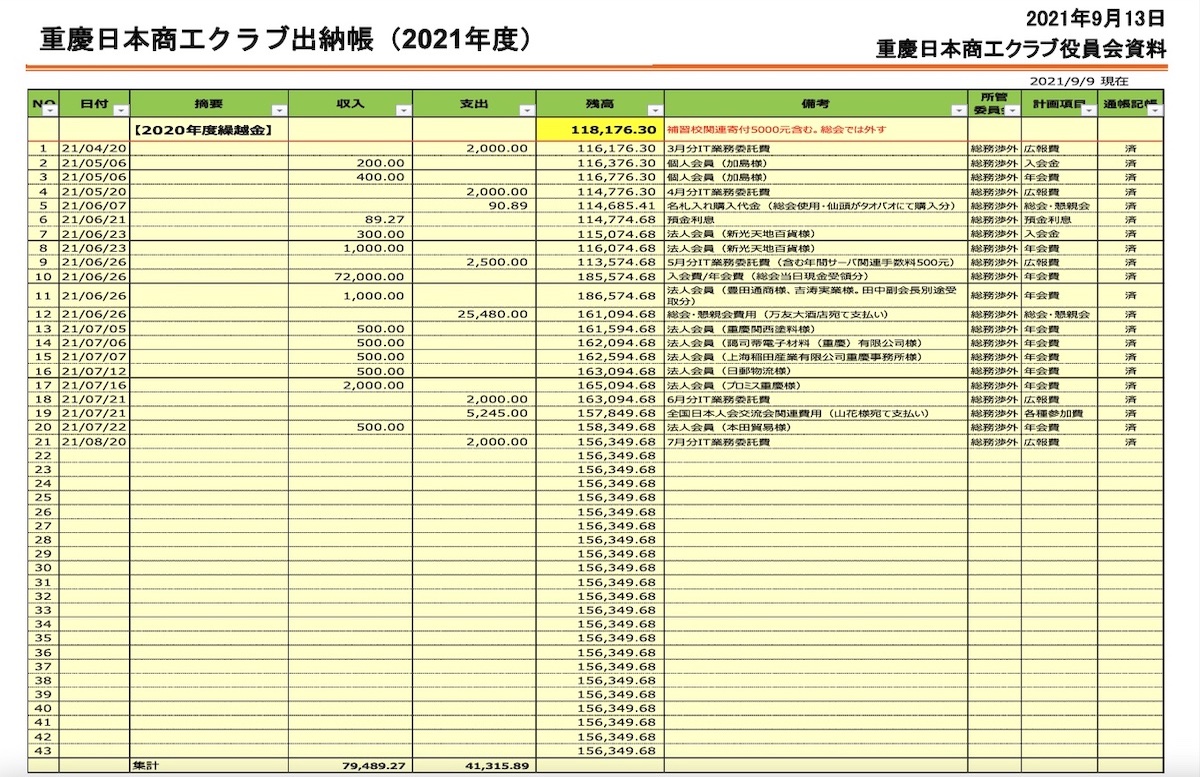Select the 集計 total label cell
Viewport: 1200px width, 777px height.
[x=209, y=766]
